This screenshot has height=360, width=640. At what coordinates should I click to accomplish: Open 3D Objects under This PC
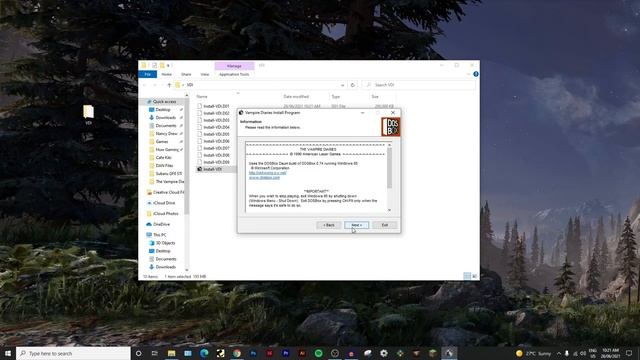point(165,243)
